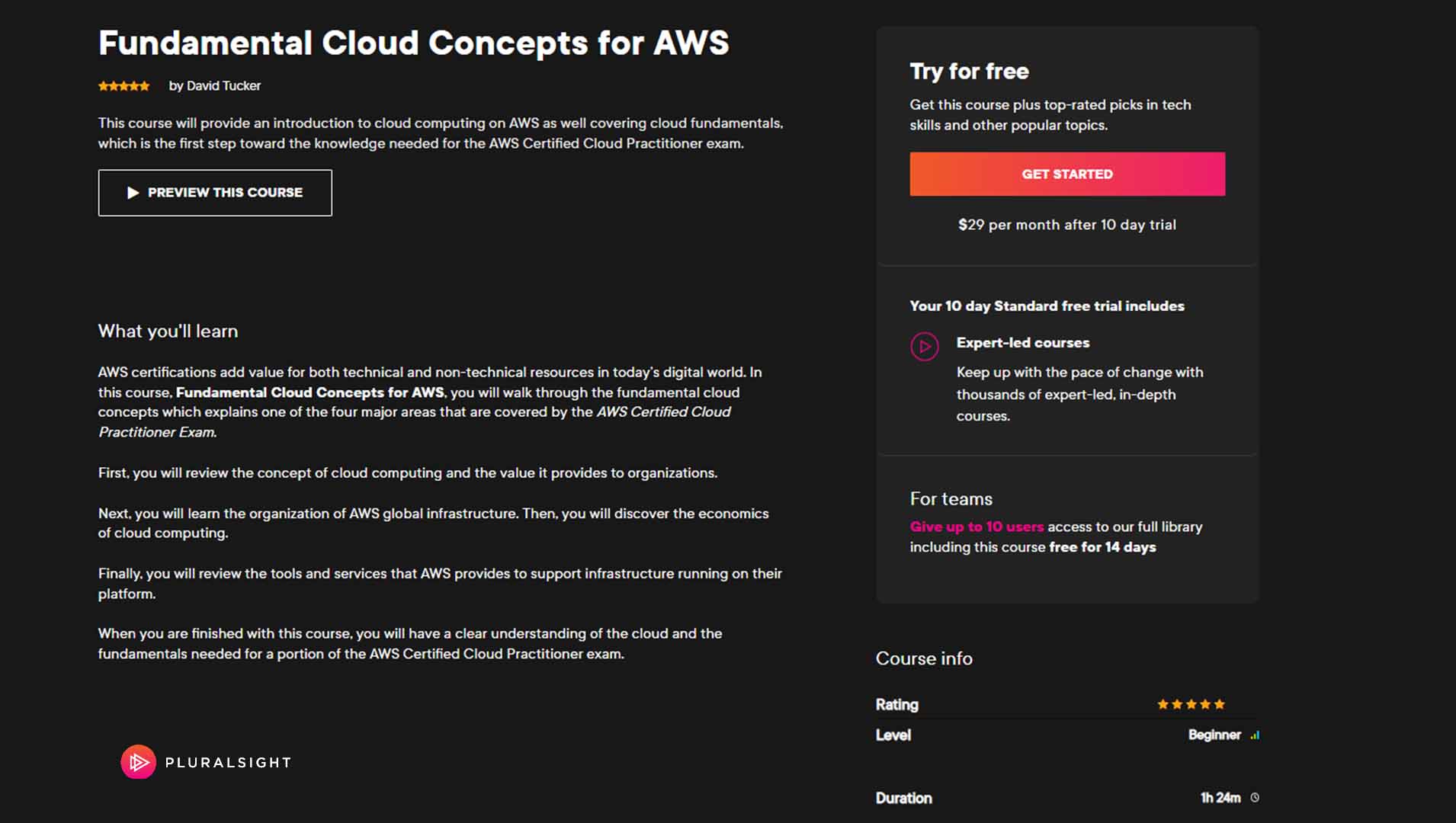The image size is (1456, 823).
Task: Click the Get Started button
Action: (1067, 174)
